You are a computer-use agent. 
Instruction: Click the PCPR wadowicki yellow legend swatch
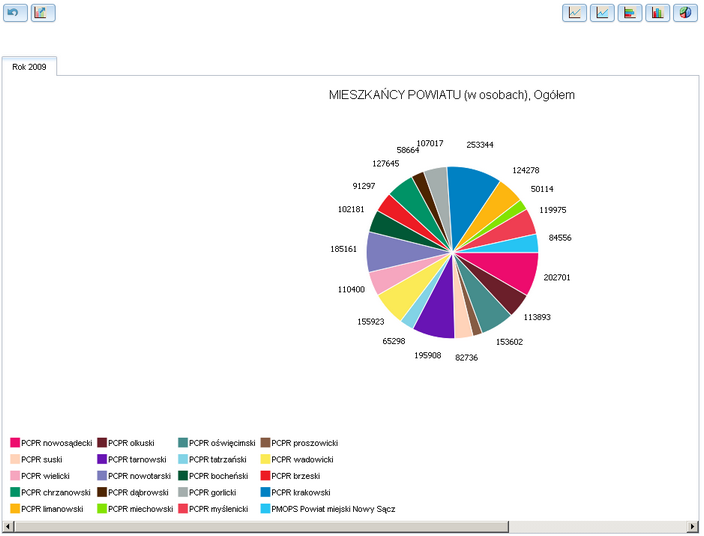pos(265,460)
